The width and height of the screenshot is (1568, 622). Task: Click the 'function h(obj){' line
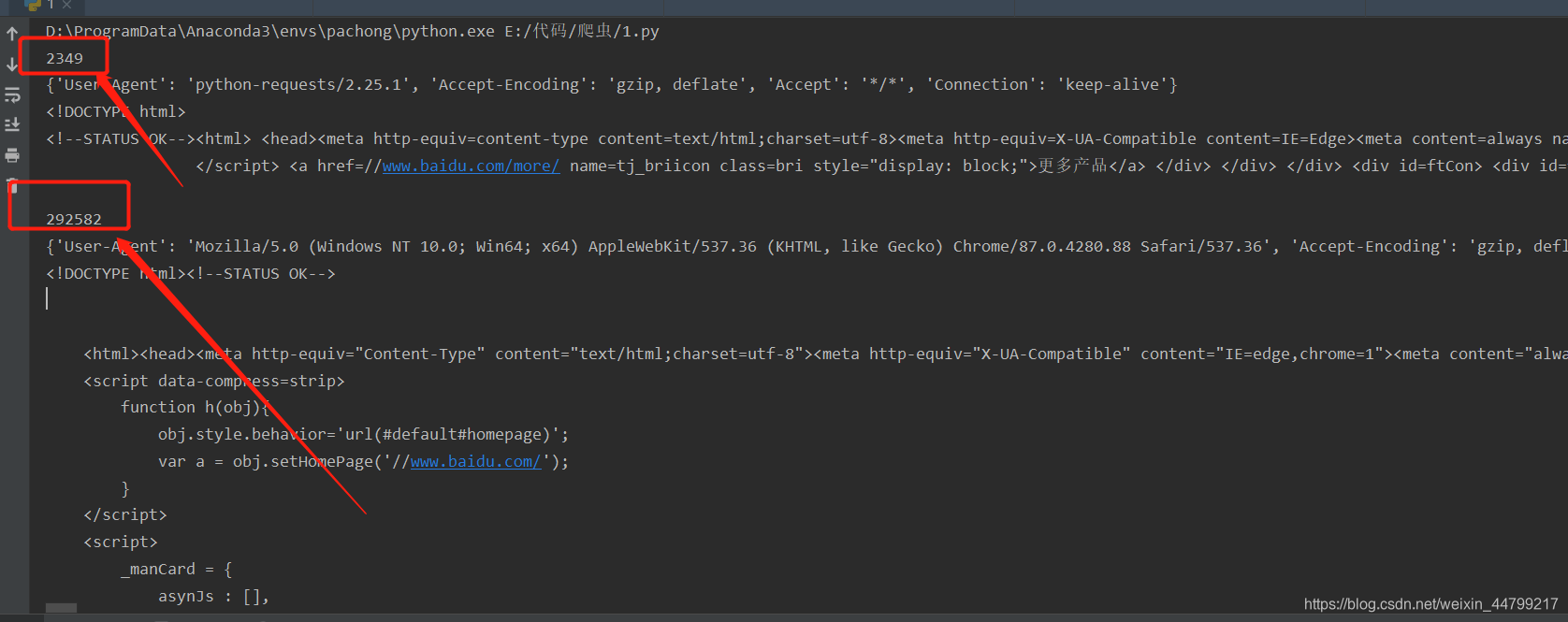[x=196, y=407]
